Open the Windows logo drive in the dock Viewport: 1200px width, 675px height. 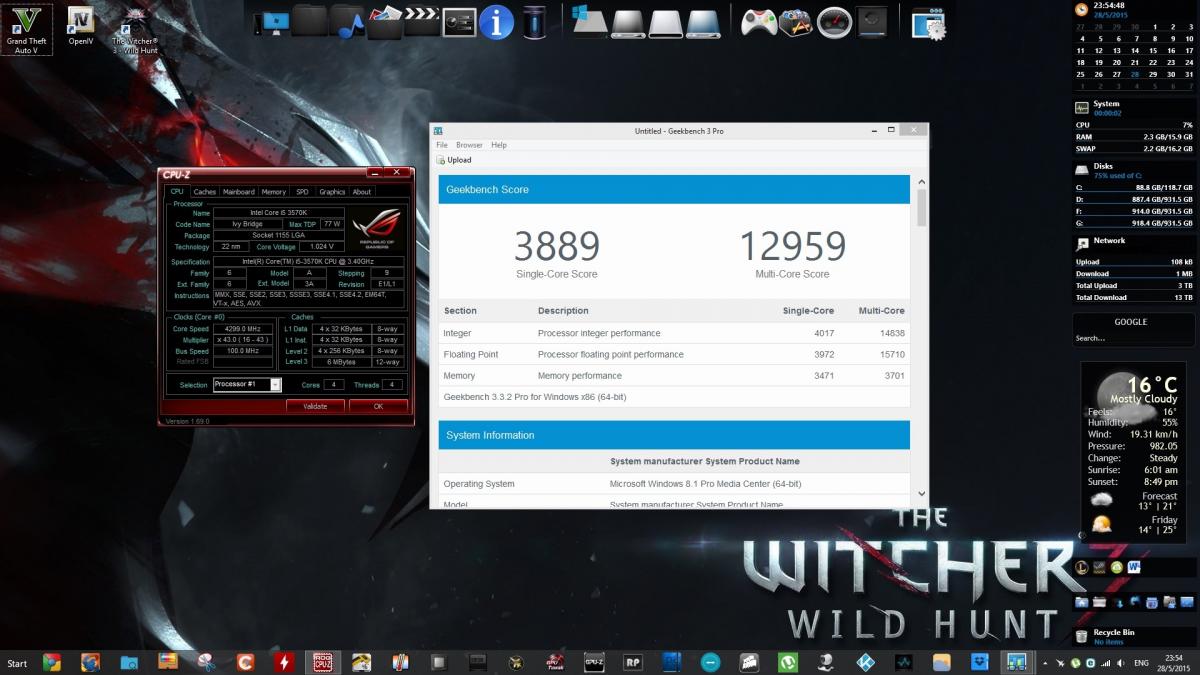point(589,22)
